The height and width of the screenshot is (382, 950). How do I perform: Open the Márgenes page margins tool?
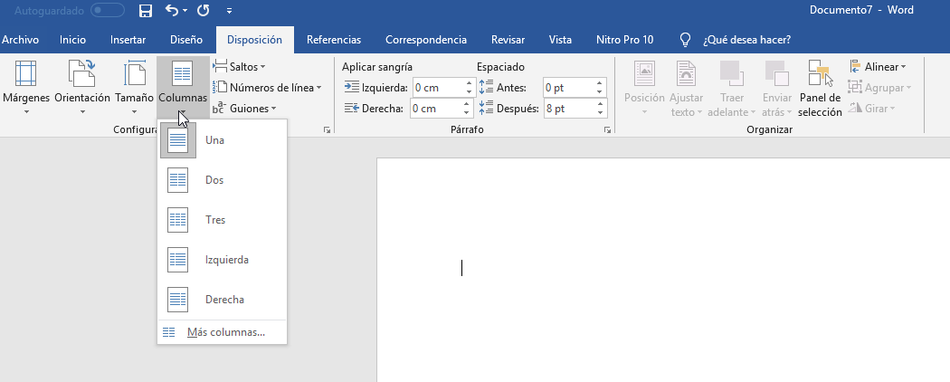click(x=26, y=88)
